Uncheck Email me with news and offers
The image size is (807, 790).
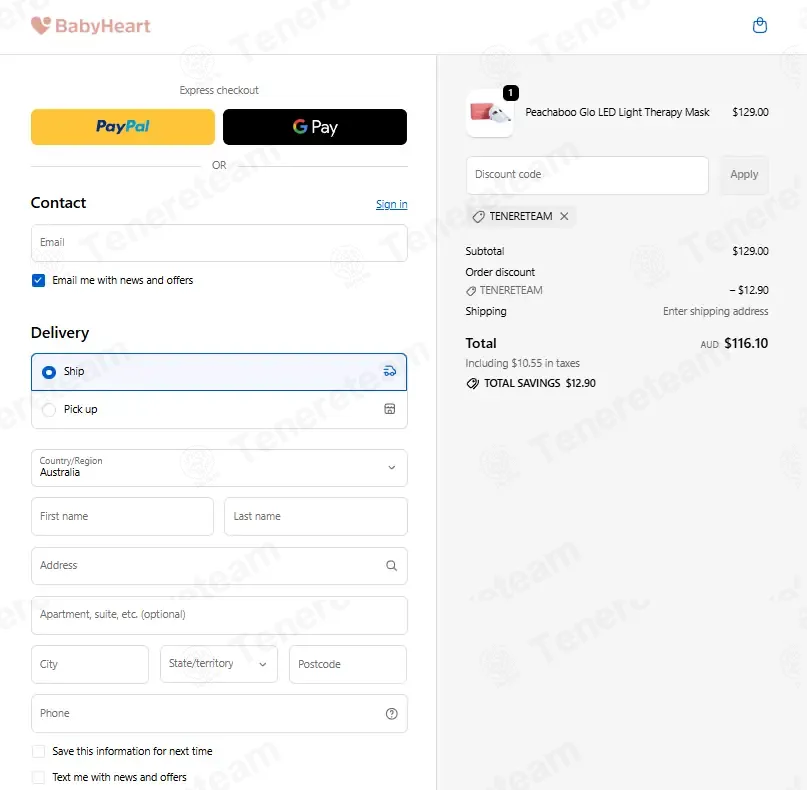pyautogui.click(x=38, y=280)
